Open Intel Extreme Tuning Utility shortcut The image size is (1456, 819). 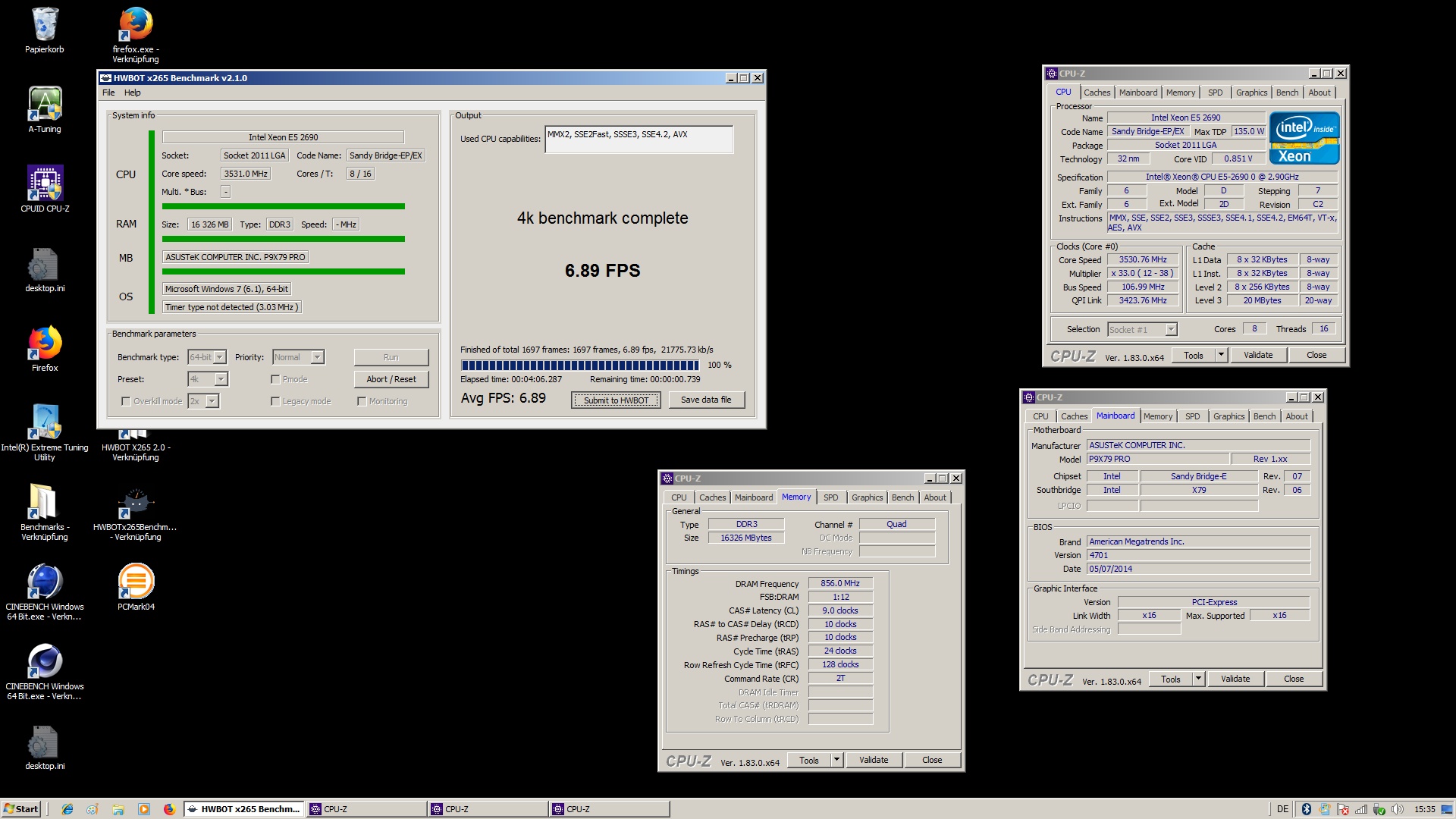pyautogui.click(x=45, y=432)
